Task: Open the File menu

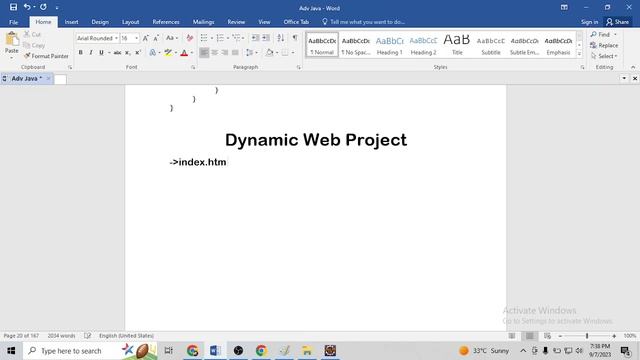Action: [13, 22]
